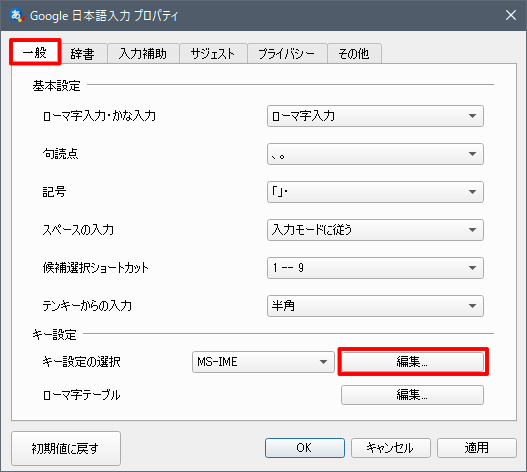
Task: Click the キー設定 section heading
Action: point(54,335)
